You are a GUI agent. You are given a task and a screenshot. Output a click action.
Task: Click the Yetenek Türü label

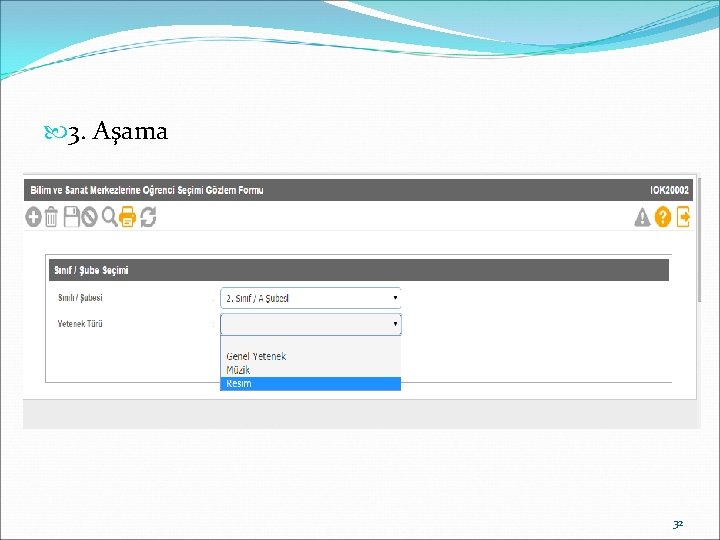click(80, 324)
